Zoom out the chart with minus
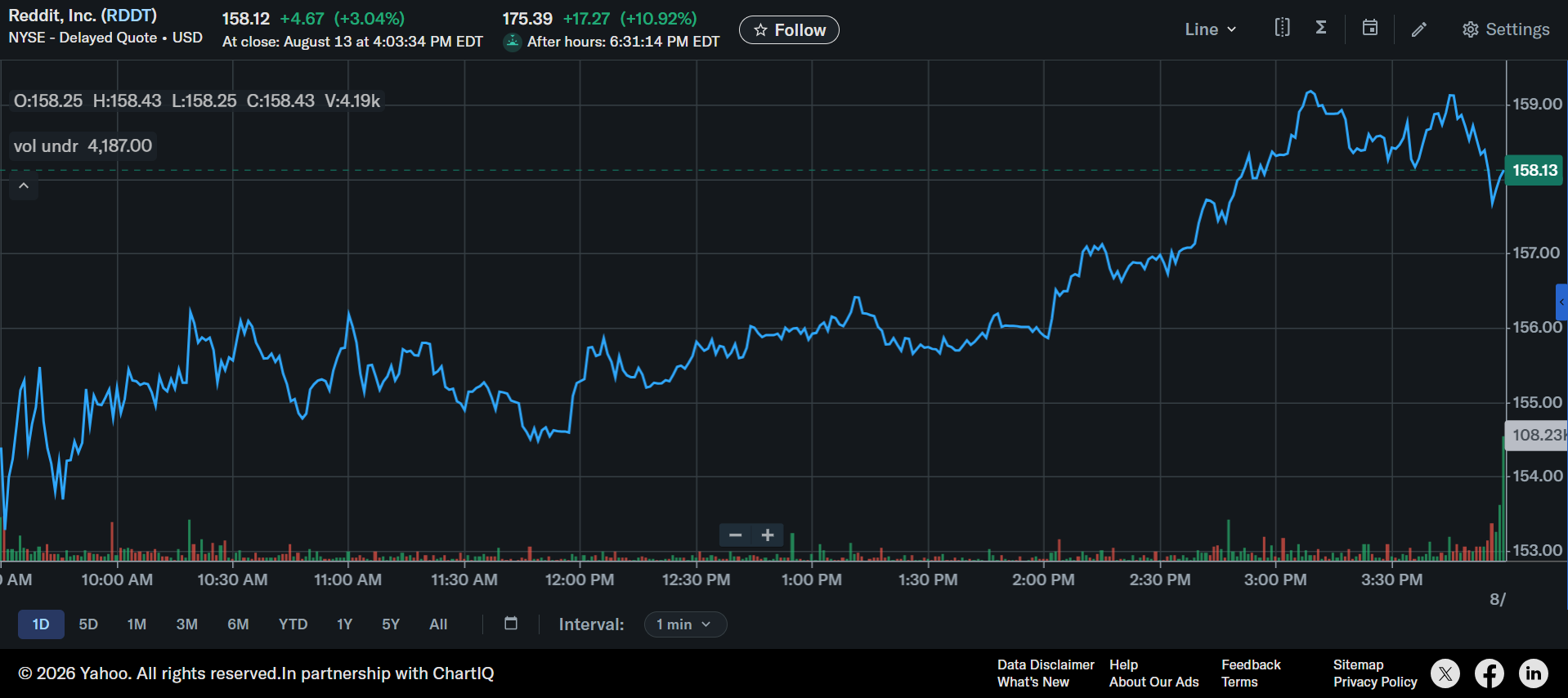 [x=735, y=535]
